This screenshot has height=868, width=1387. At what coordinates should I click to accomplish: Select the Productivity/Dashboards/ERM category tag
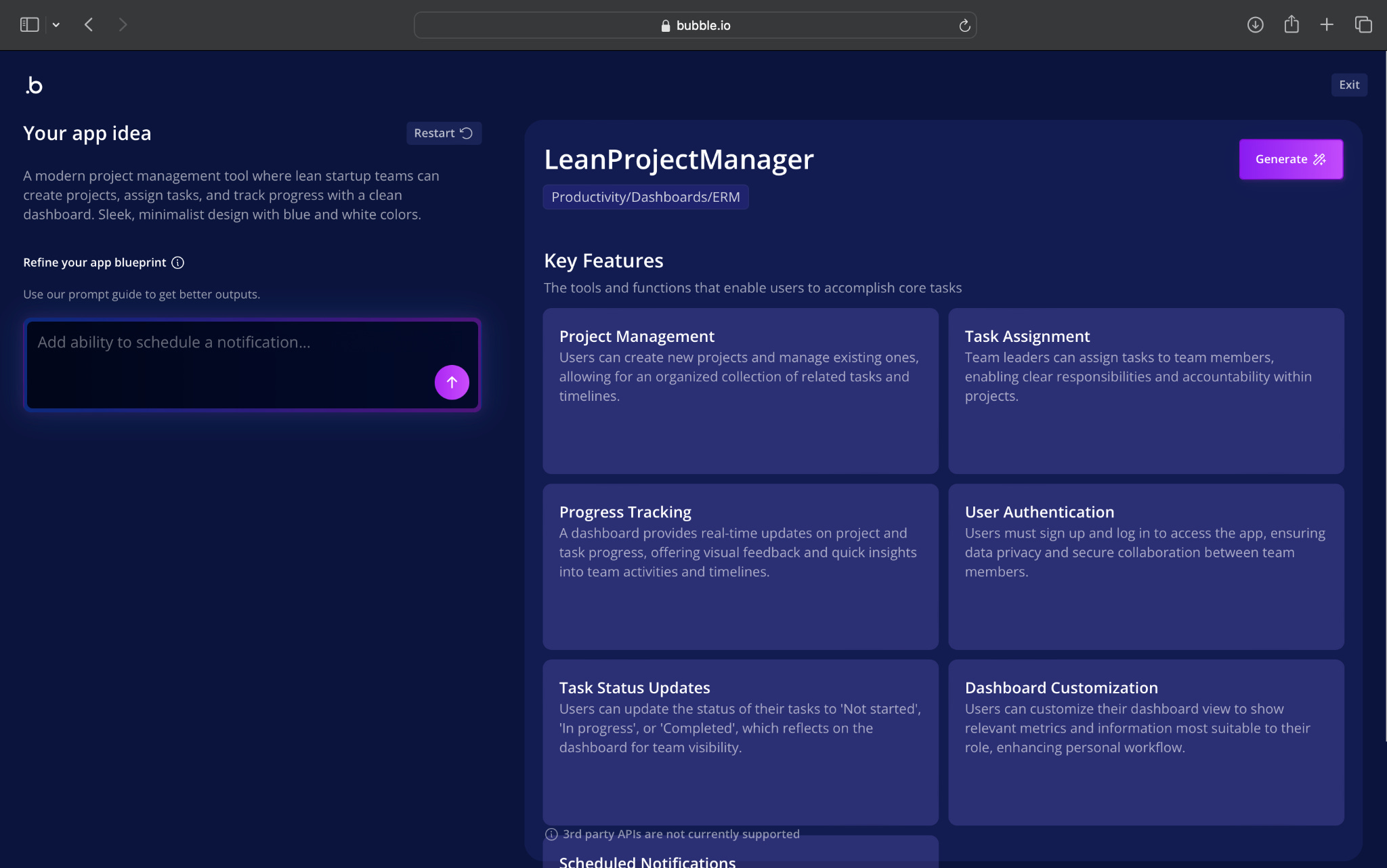click(x=645, y=197)
